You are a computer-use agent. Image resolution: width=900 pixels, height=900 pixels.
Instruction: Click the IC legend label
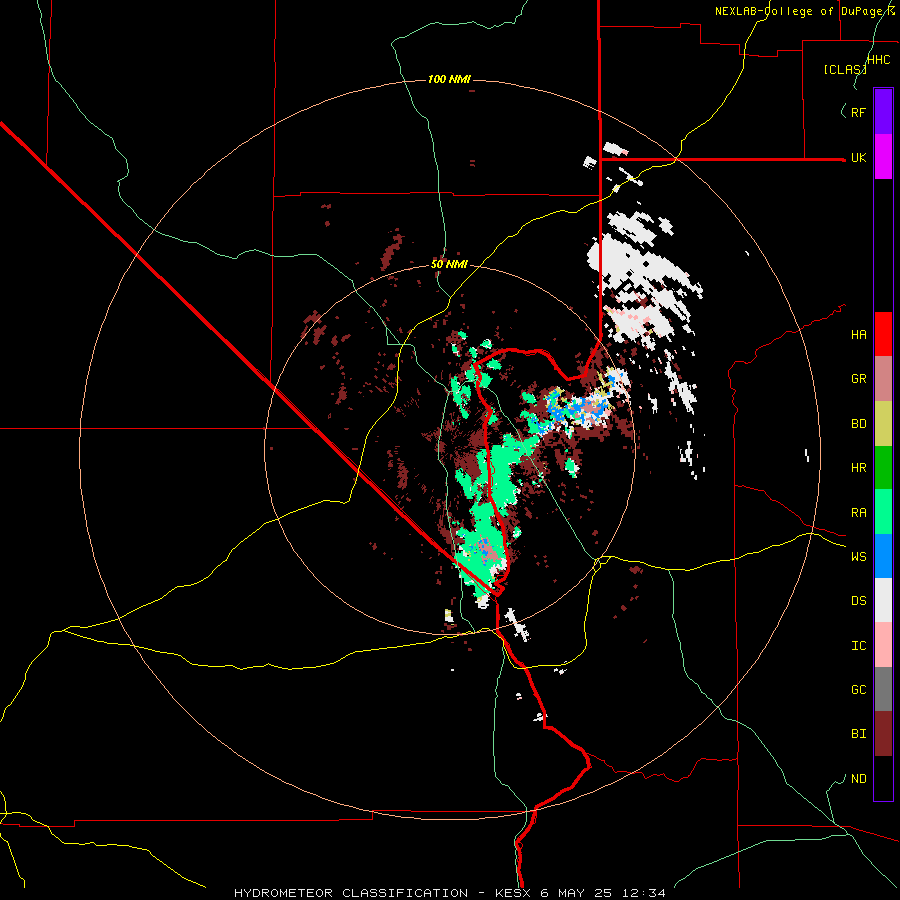coord(858,646)
